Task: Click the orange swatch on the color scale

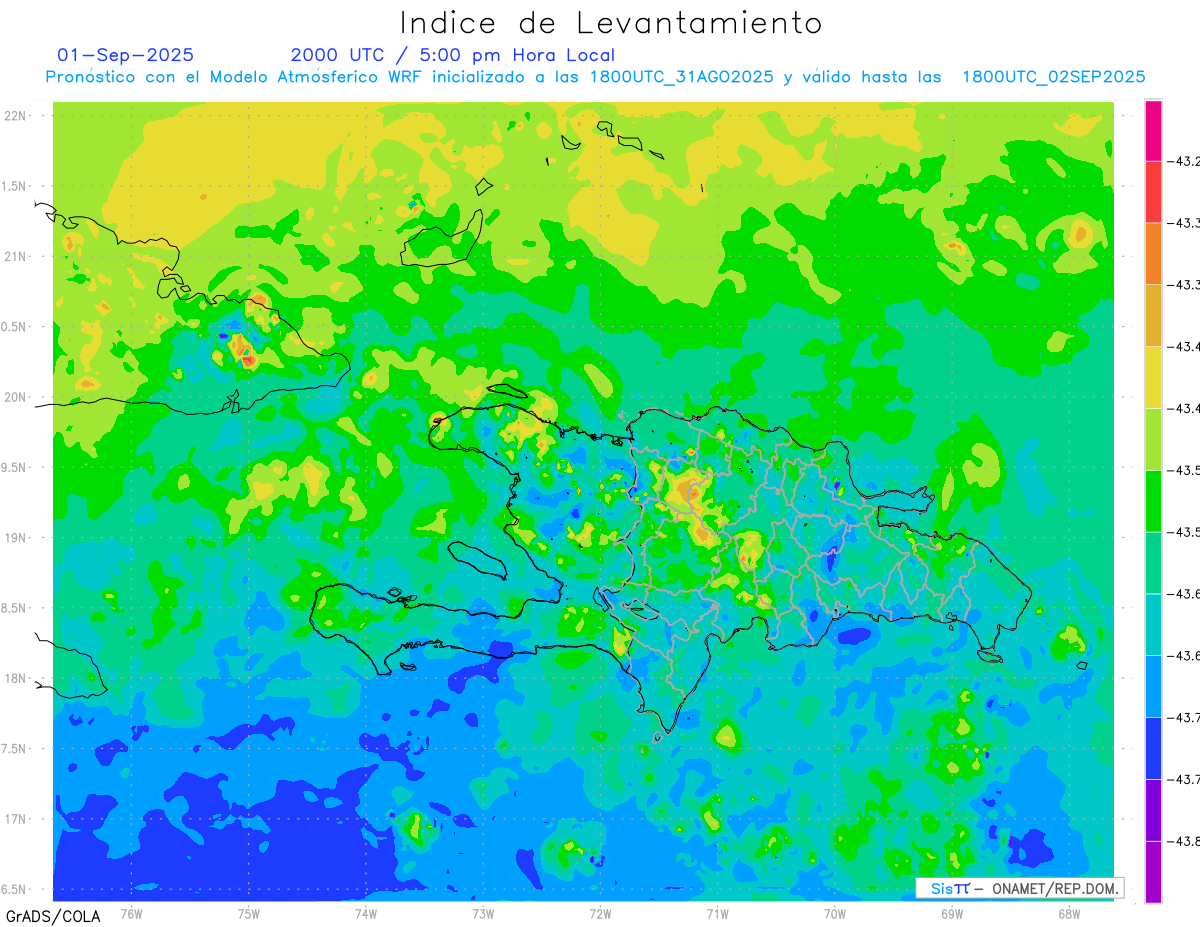Action: tap(1153, 254)
